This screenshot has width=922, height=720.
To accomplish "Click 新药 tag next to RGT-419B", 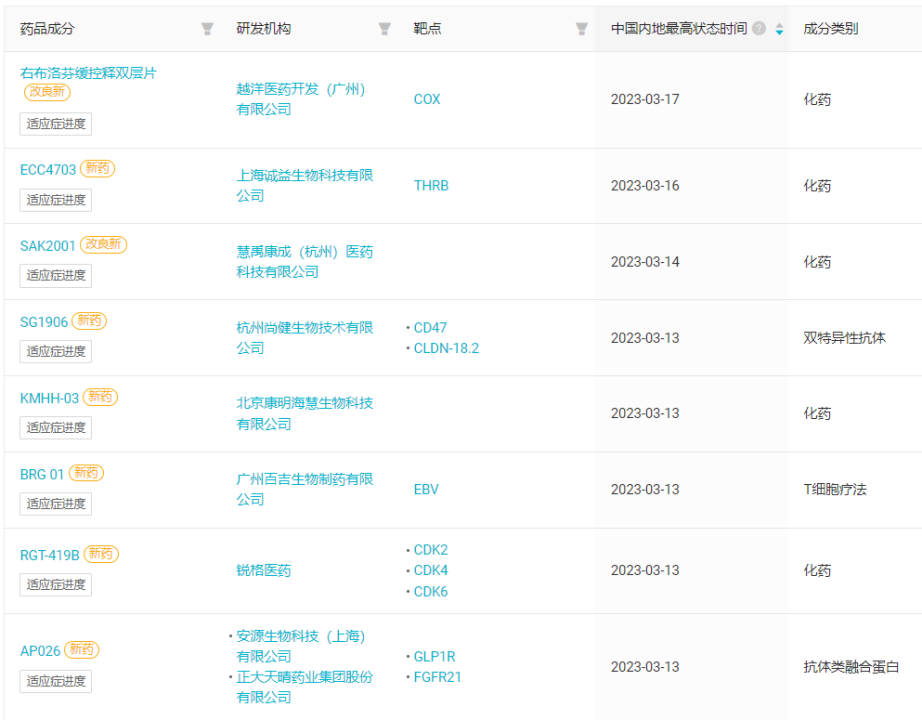I will [101, 554].
